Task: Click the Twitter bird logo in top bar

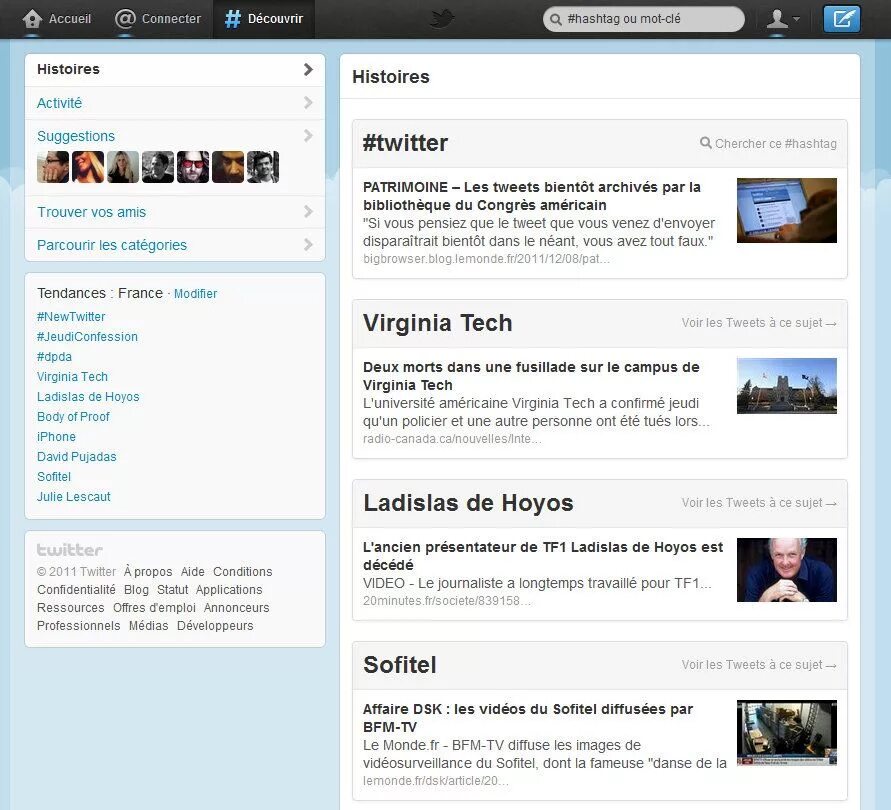Action: 442,19
